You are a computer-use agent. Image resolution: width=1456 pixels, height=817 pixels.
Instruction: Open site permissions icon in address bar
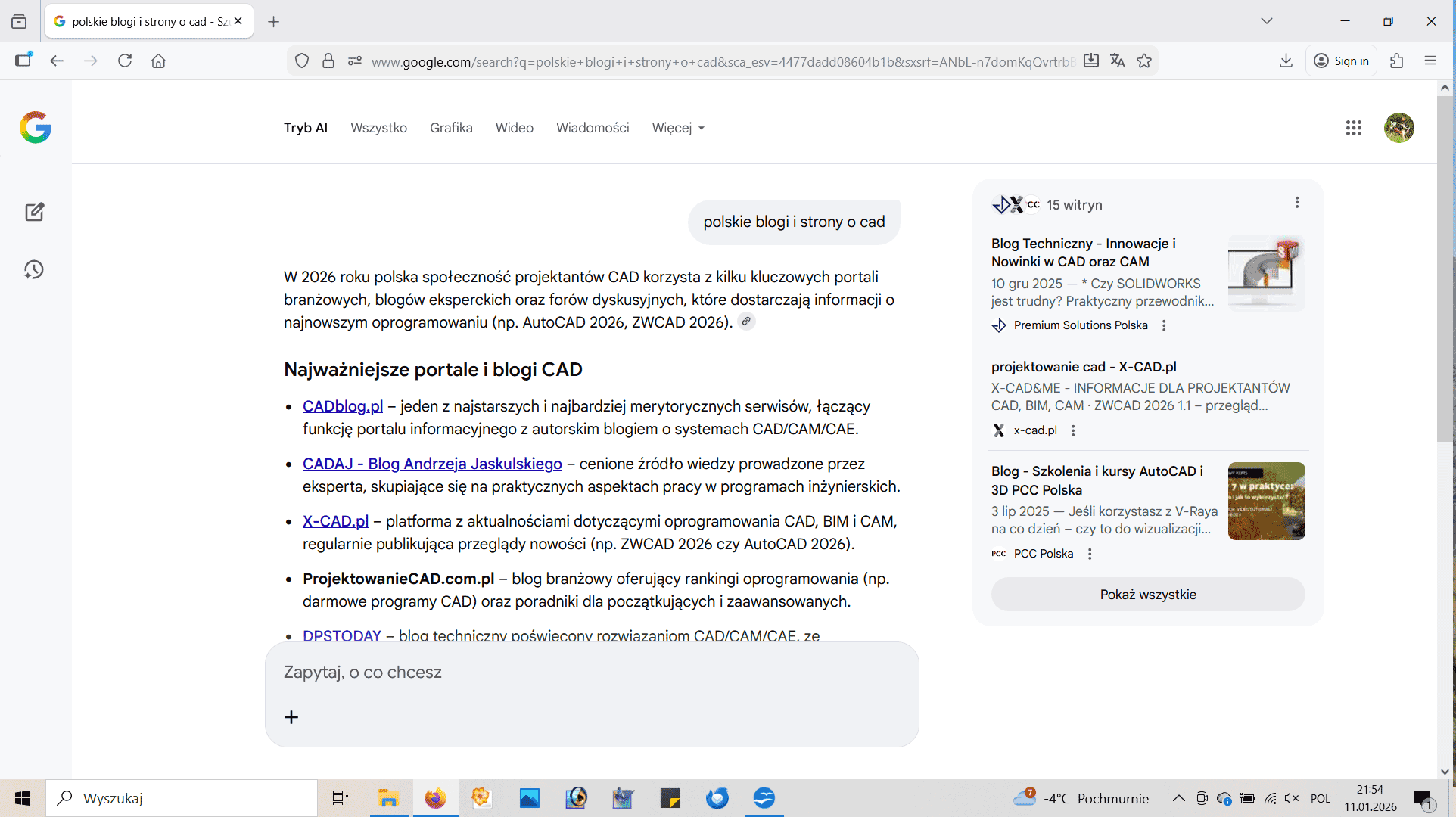tap(355, 61)
